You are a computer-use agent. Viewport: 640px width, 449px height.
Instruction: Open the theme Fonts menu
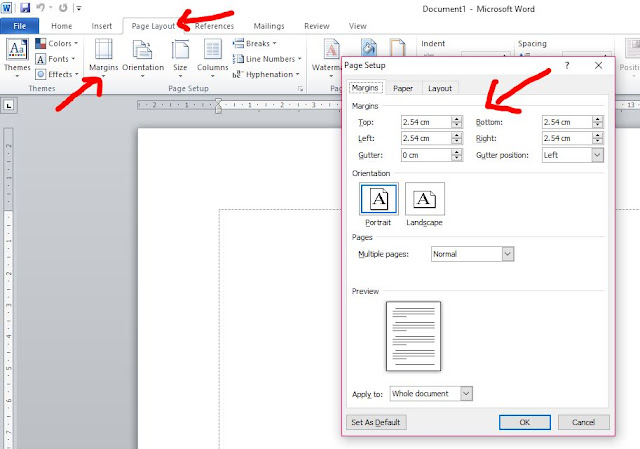point(56,59)
